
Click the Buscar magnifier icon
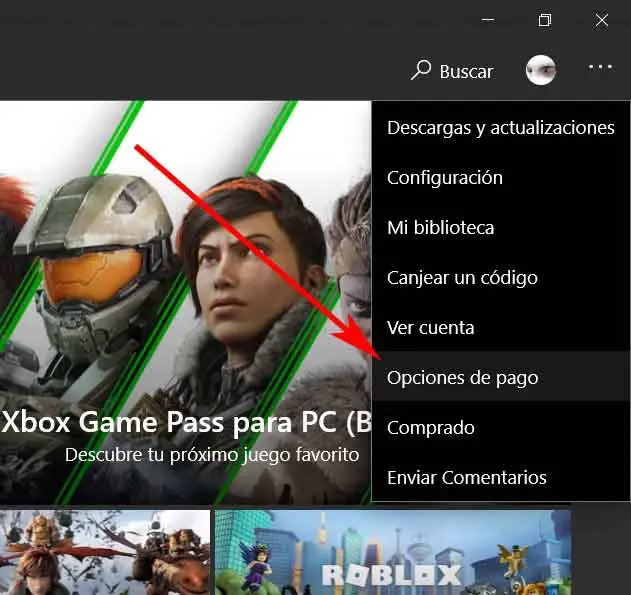(421, 70)
